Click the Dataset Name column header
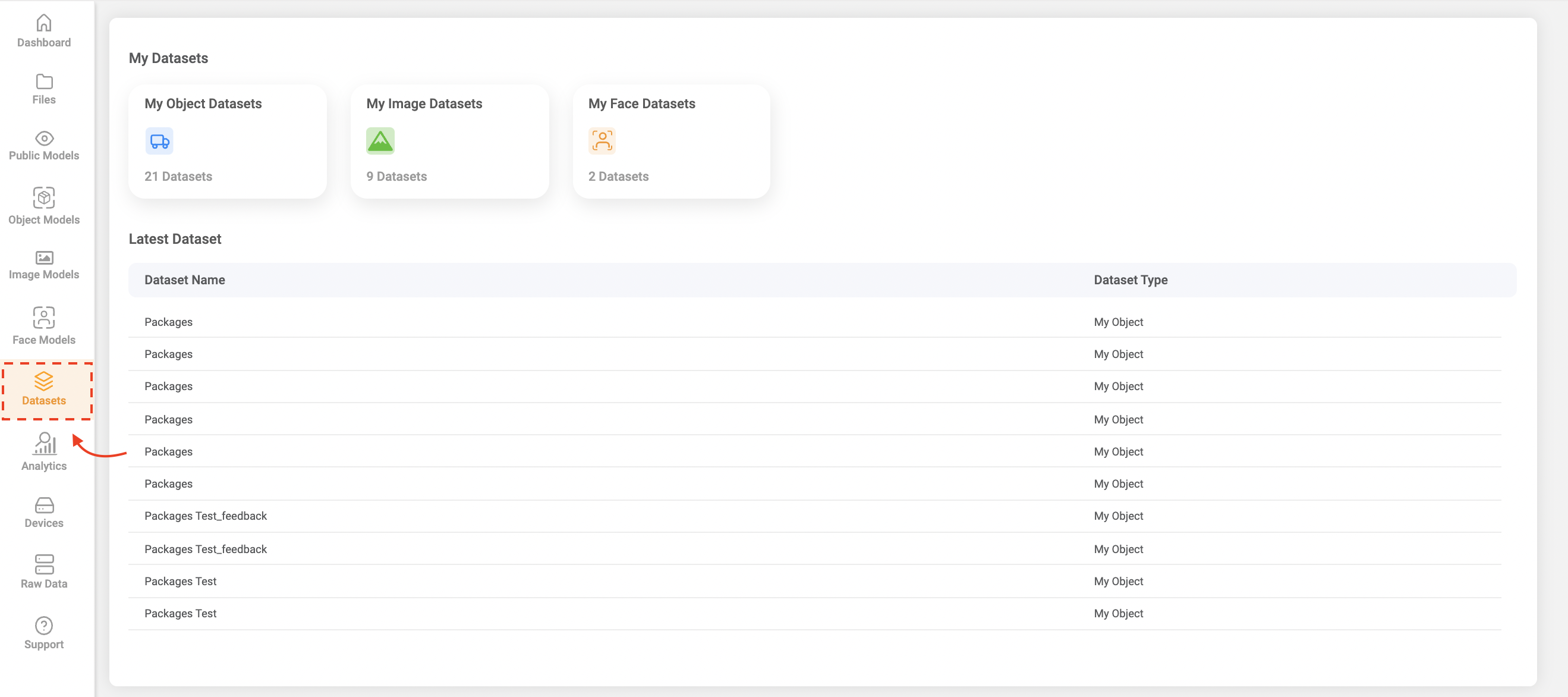This screenshot has height=697, width=1568. point(184,280)
